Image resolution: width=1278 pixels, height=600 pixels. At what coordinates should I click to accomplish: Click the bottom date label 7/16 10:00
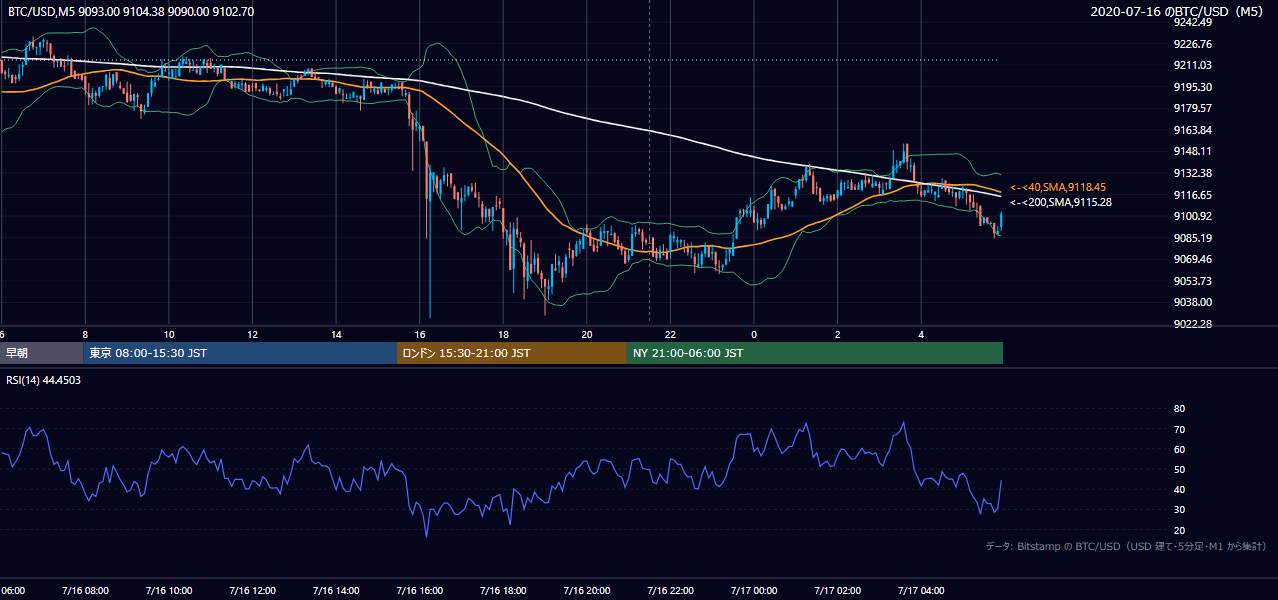[168, 591]
